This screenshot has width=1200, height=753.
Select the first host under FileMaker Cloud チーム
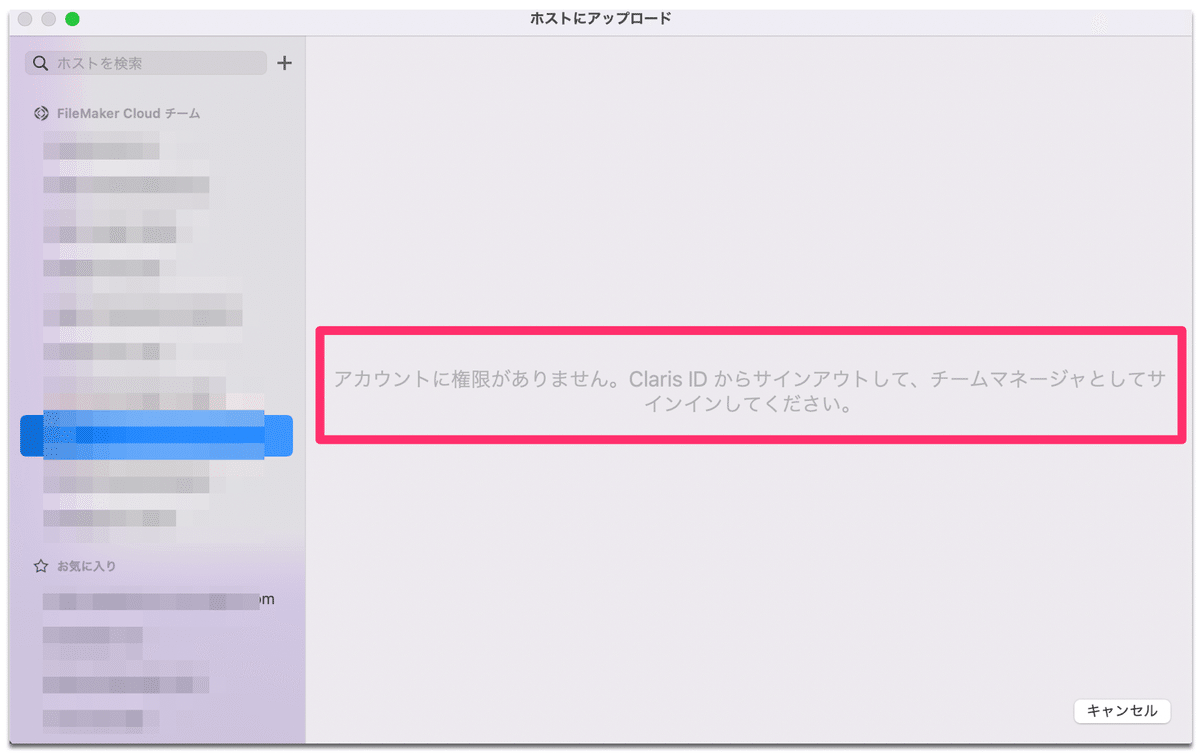coord(100,148)
